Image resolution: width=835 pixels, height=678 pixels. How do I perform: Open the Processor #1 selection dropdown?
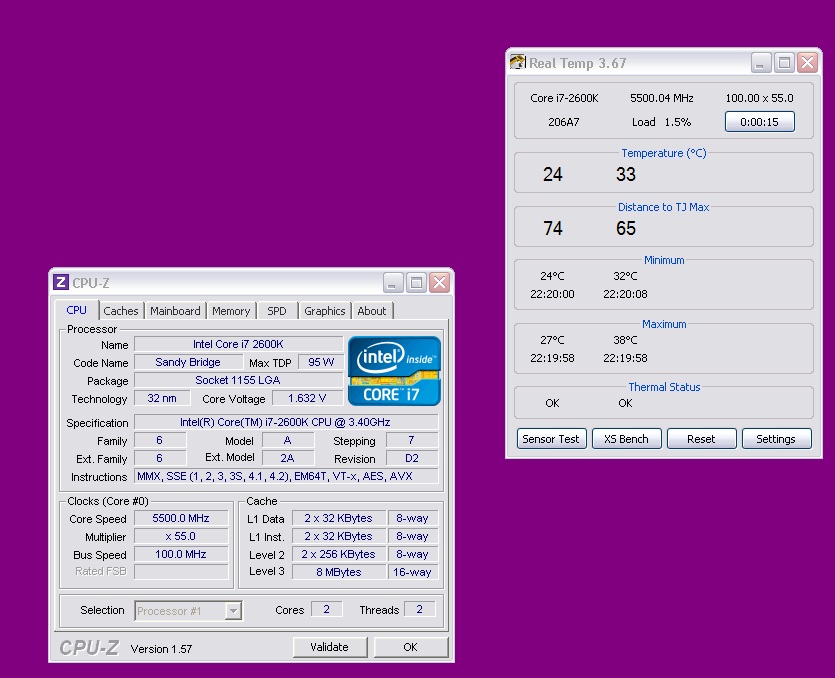pos(233,610)
